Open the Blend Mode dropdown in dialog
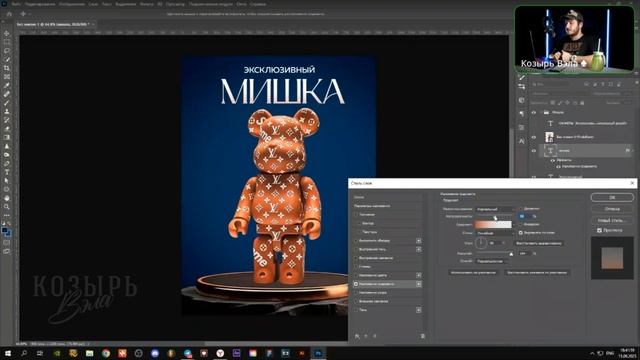640x360 pixels. (x=495, y=209)
